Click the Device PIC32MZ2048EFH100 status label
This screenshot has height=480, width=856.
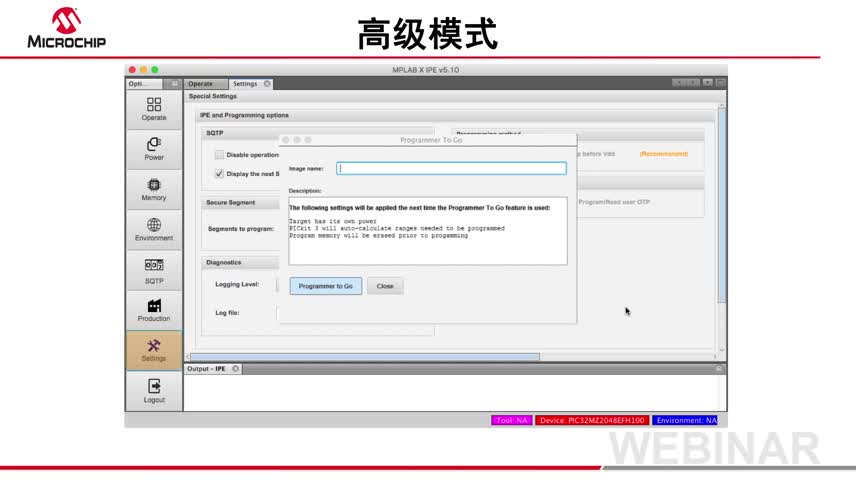tap(591, 420)
